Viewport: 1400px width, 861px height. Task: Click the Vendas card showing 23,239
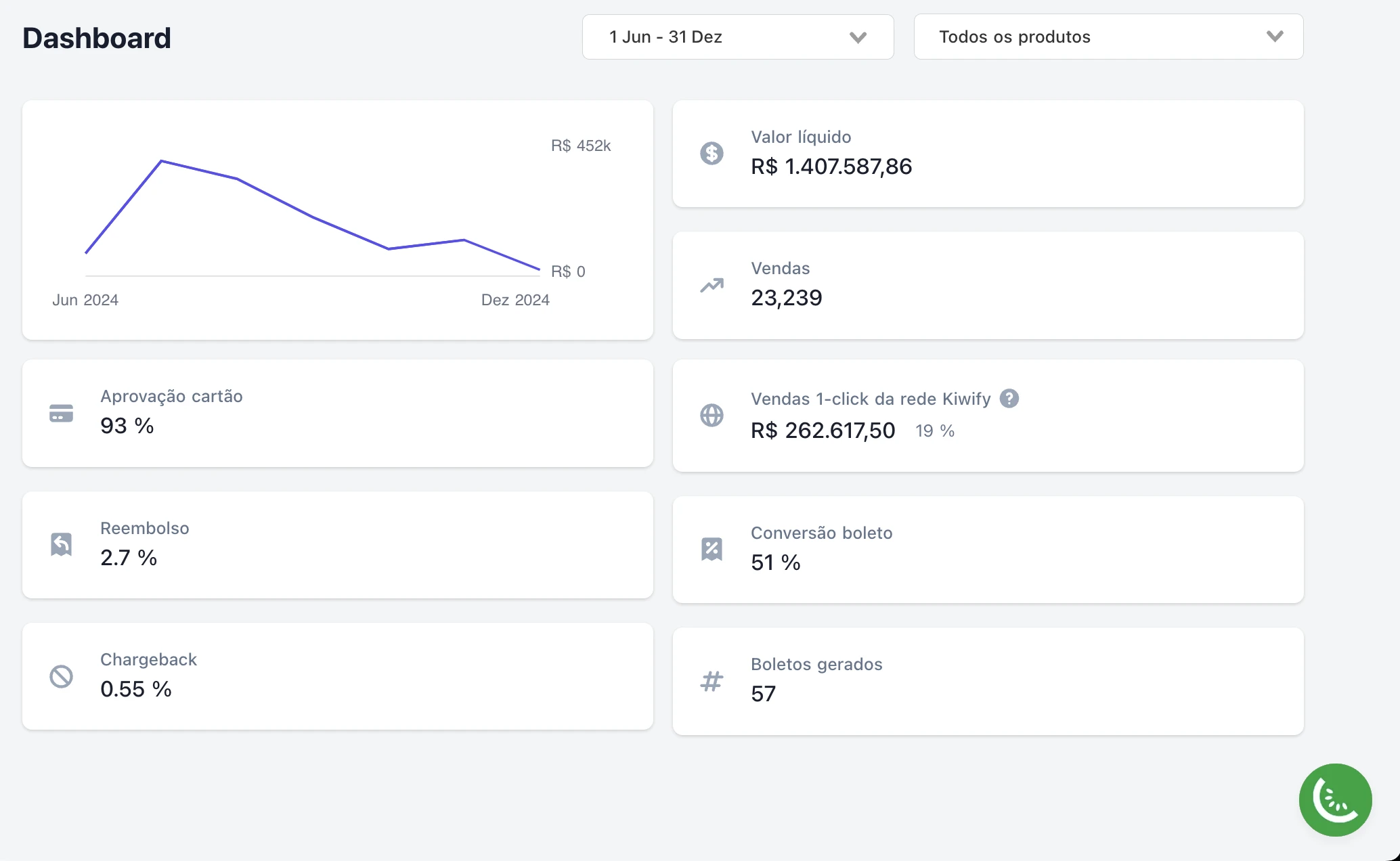click(987, 285)
